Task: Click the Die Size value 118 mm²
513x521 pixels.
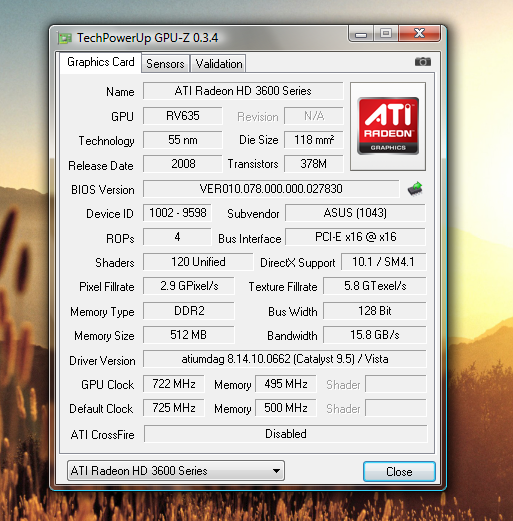Action: click(x=314, y=140)
